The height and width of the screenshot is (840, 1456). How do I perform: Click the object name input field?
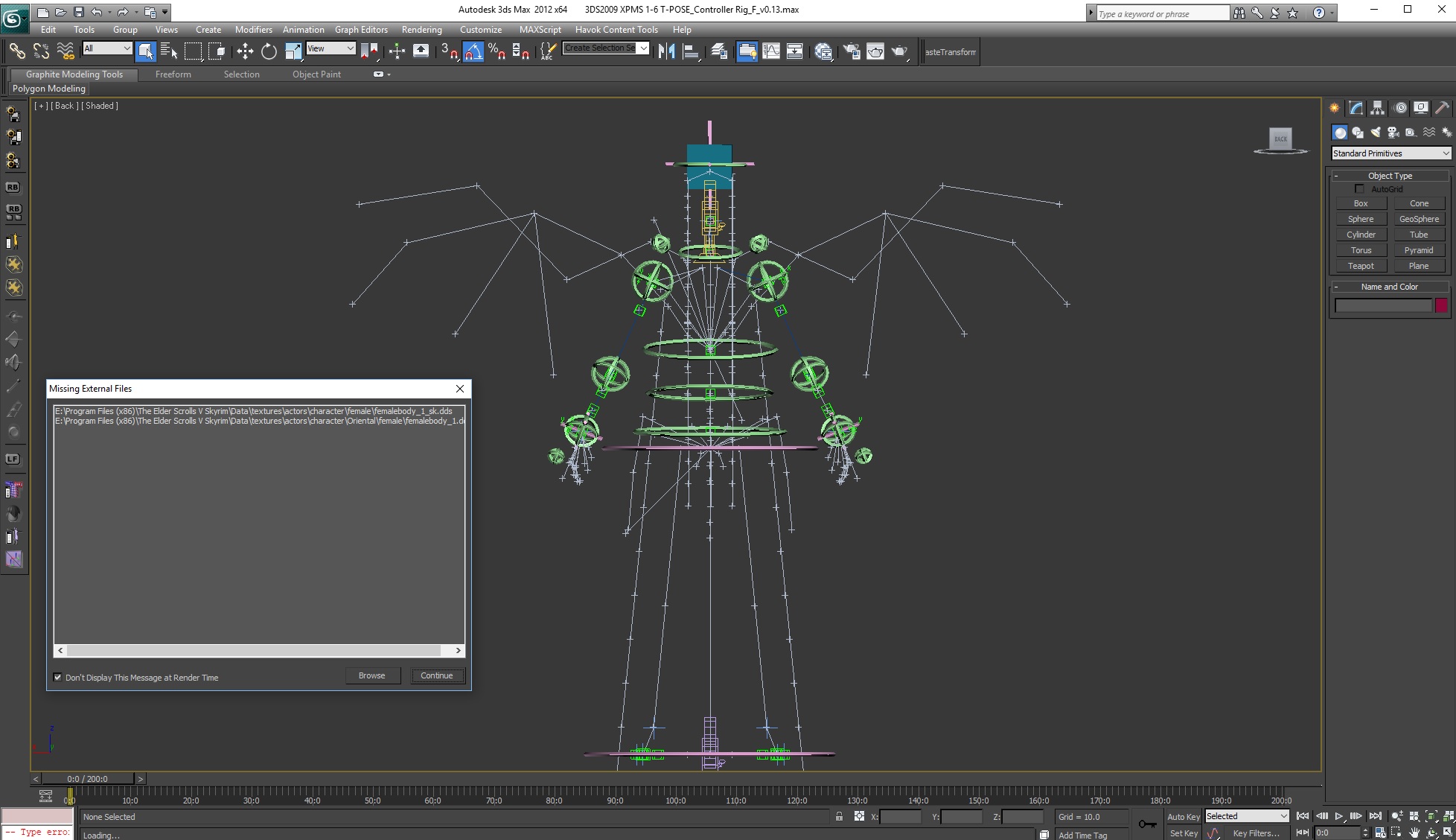point(1383,305)
